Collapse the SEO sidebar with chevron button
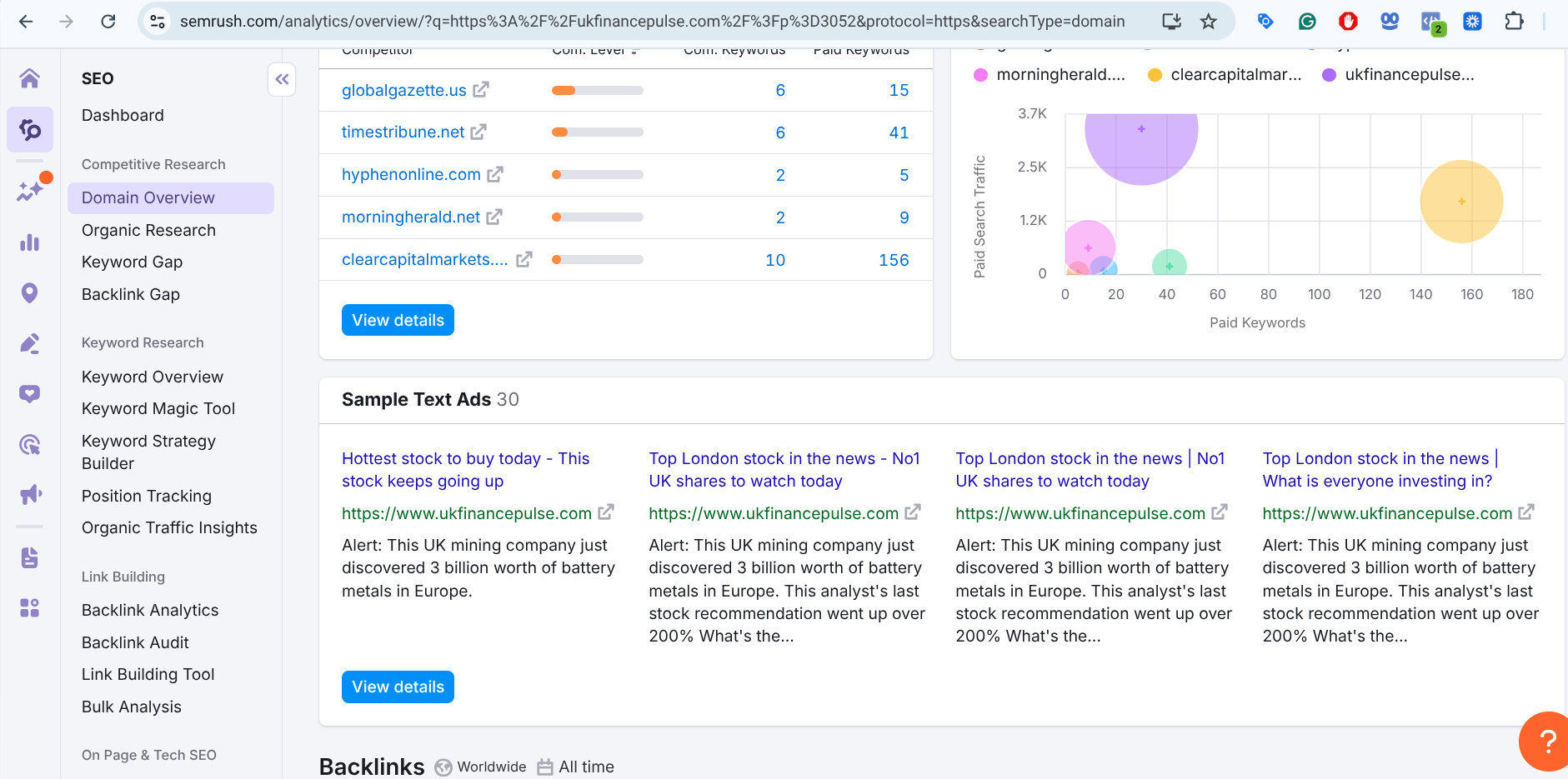 click(x=282, y=79)
